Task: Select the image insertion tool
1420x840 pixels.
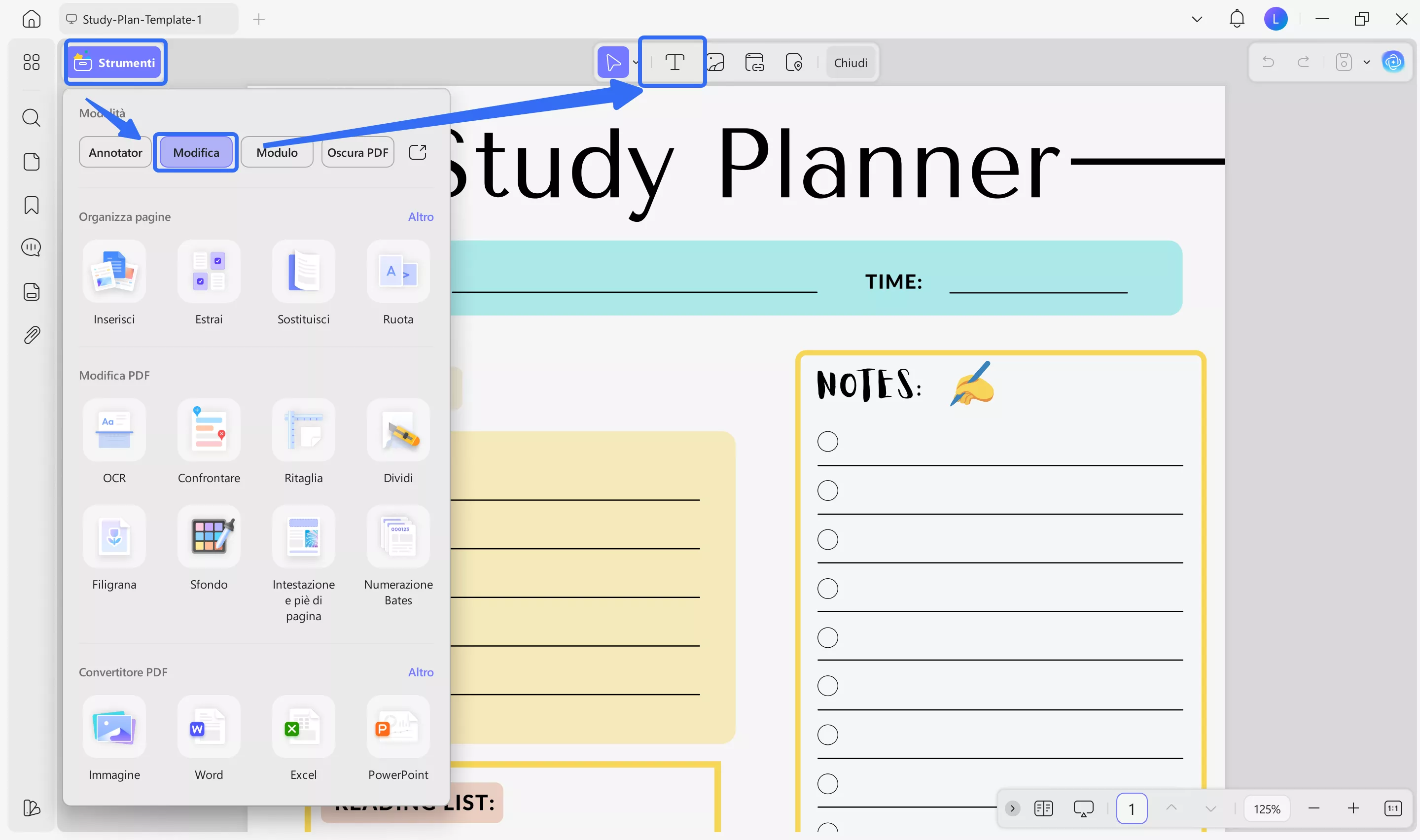Action: tap(716, 62)
